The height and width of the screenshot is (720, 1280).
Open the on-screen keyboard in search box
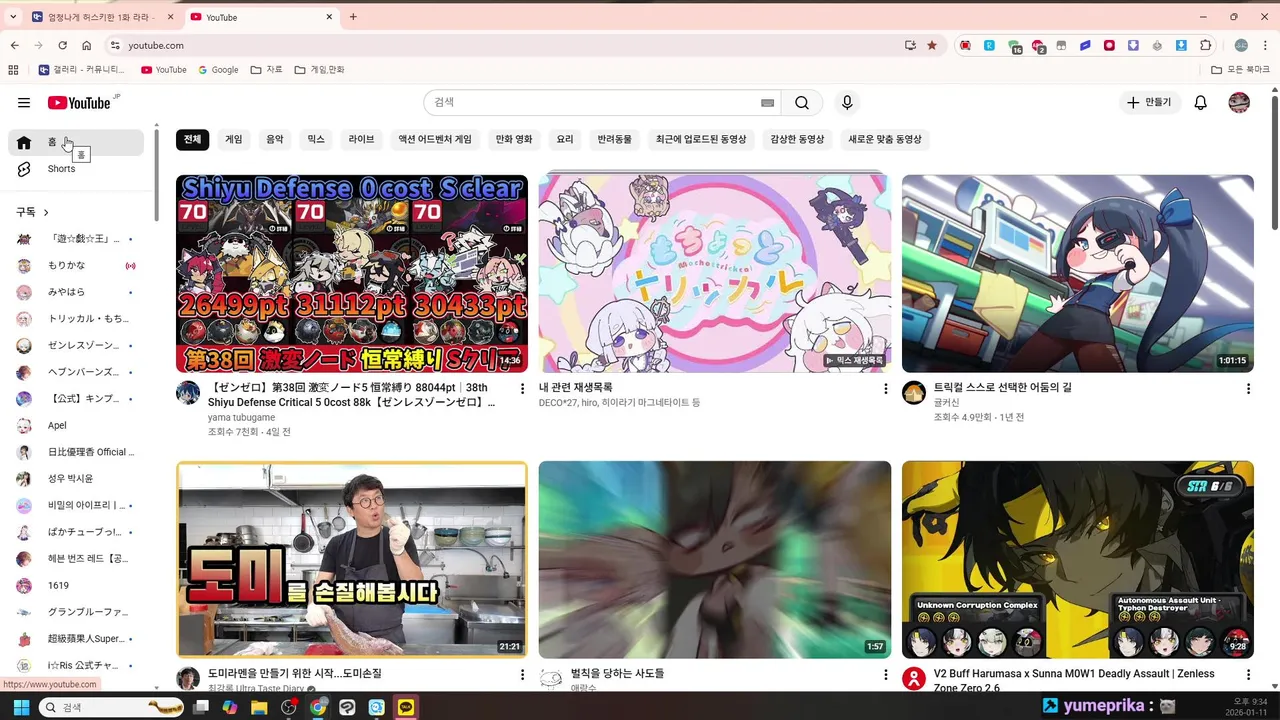pyautogui.click(x=767, y=102)
